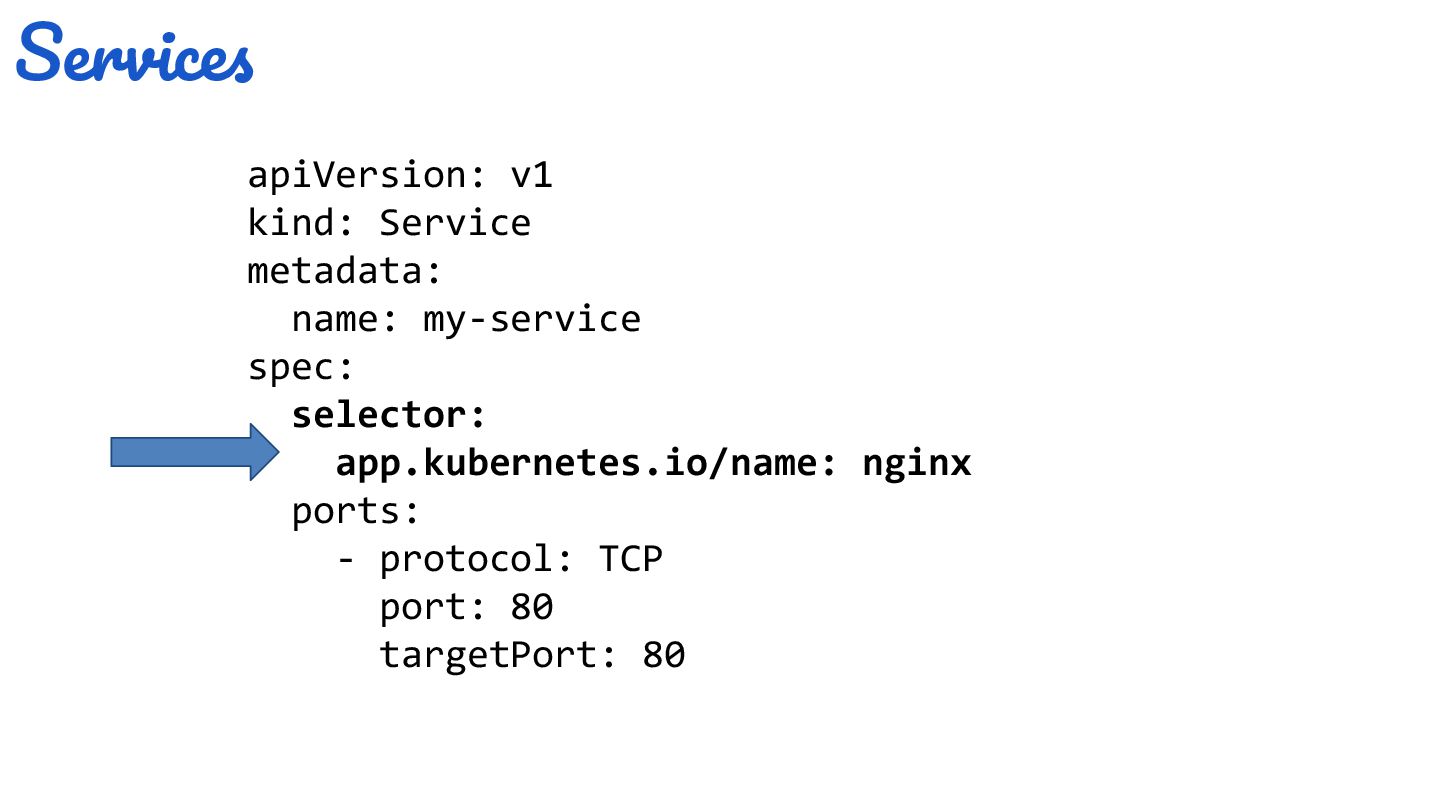Viewport: 1440px width, 810px height.
Task: Click the targetPort: 80 line
Action: 532,656
